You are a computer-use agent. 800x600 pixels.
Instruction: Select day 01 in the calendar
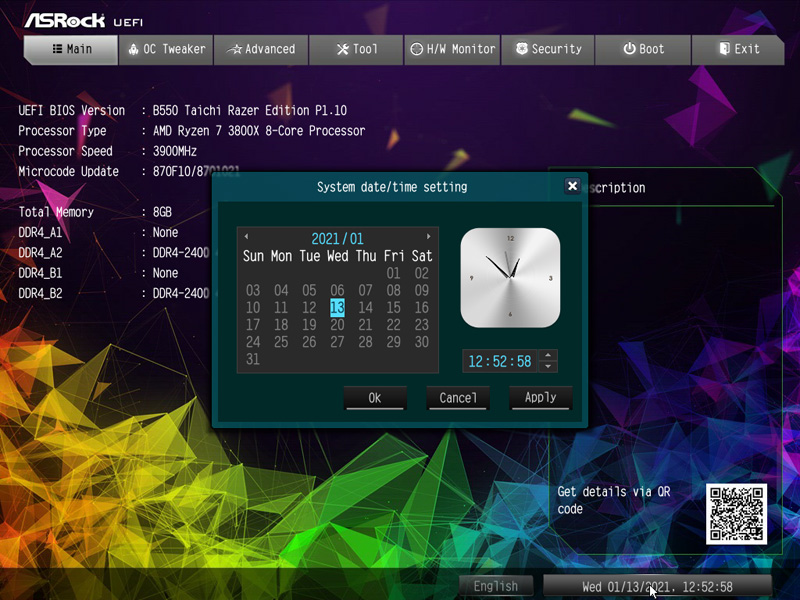pyautogui.click(x=393, y=273)
